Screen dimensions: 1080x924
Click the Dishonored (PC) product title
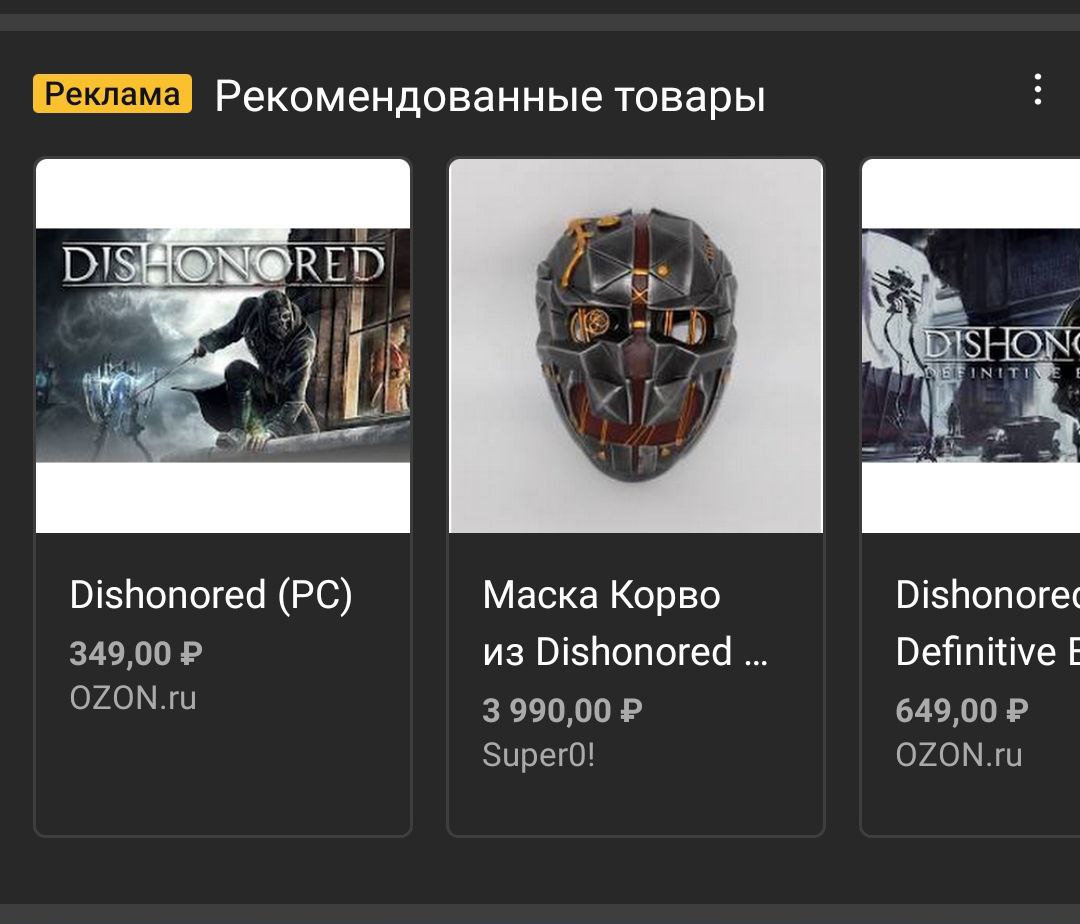point(211,594)
